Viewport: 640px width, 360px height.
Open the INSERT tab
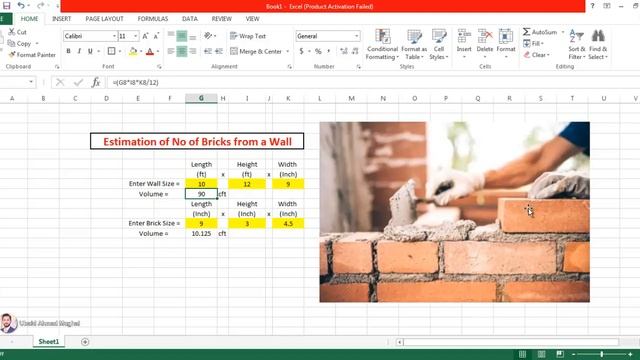point(62,19)
